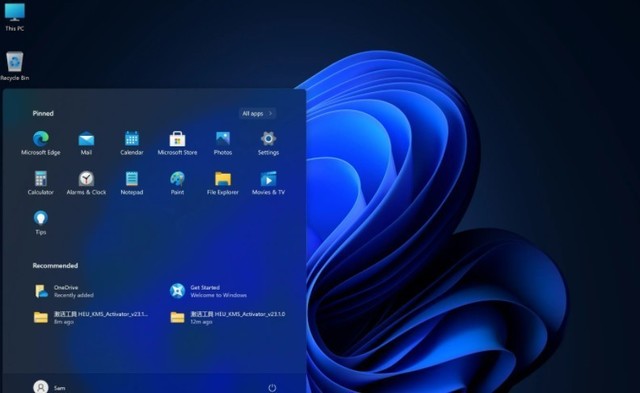Launch the Paint app
This screenshot has width=640, height=393.
click(x=177, y=183)
